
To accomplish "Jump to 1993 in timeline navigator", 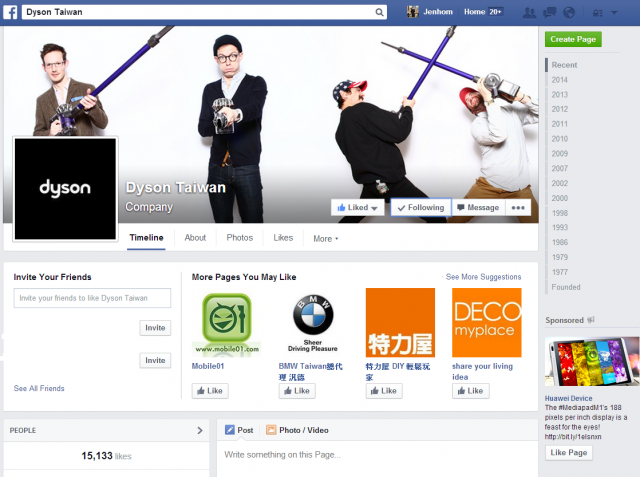I will [560, 227].
